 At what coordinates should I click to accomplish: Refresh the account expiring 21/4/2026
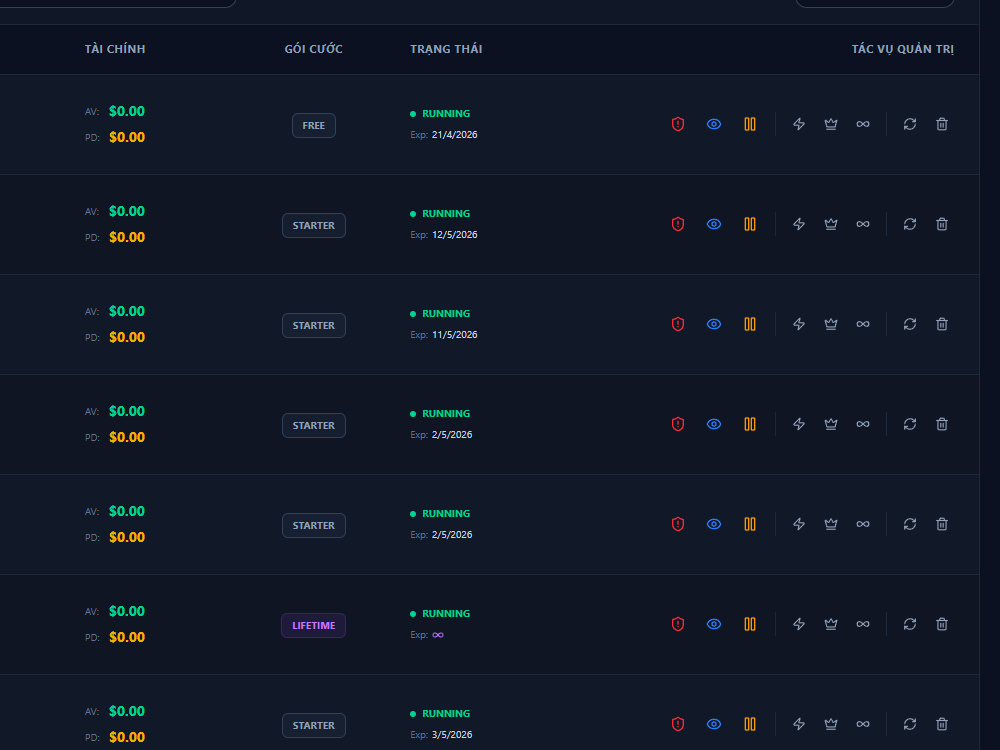(910, 124)
